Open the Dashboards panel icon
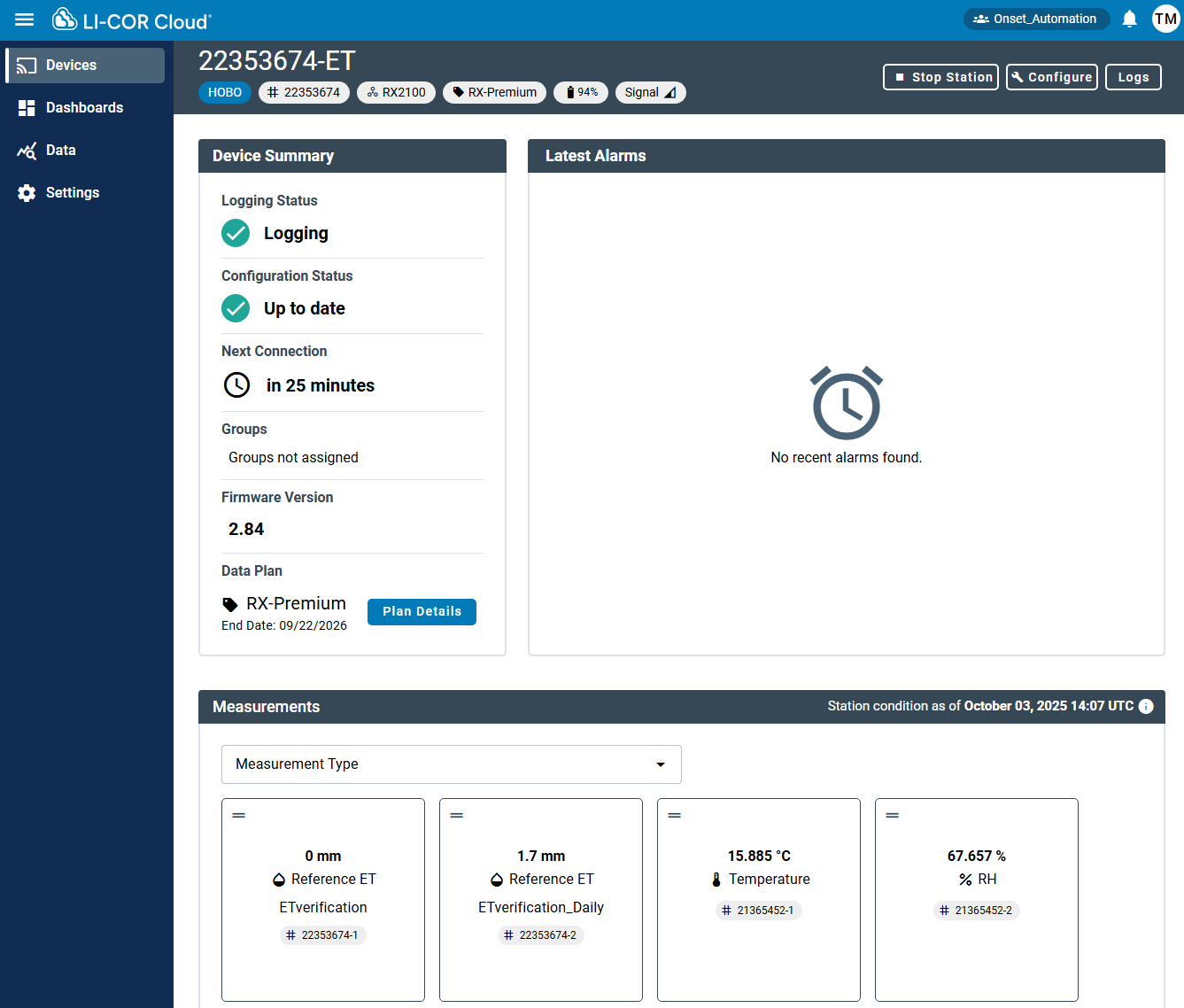The width and height of the screenshot is (1184, 1008). click(27, 107)
